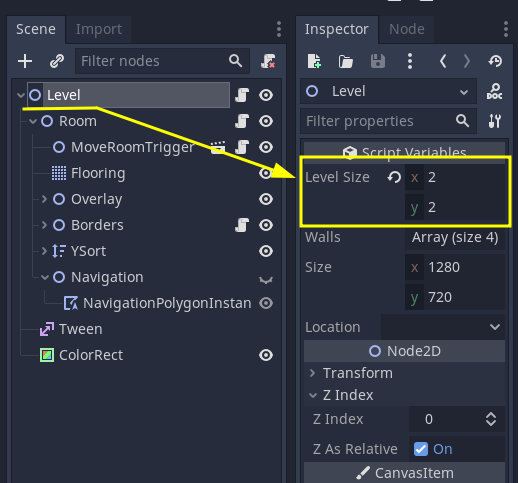Open the script on MoveRoomTrigger
The image size is (518, 483).
tap(242, 147)
